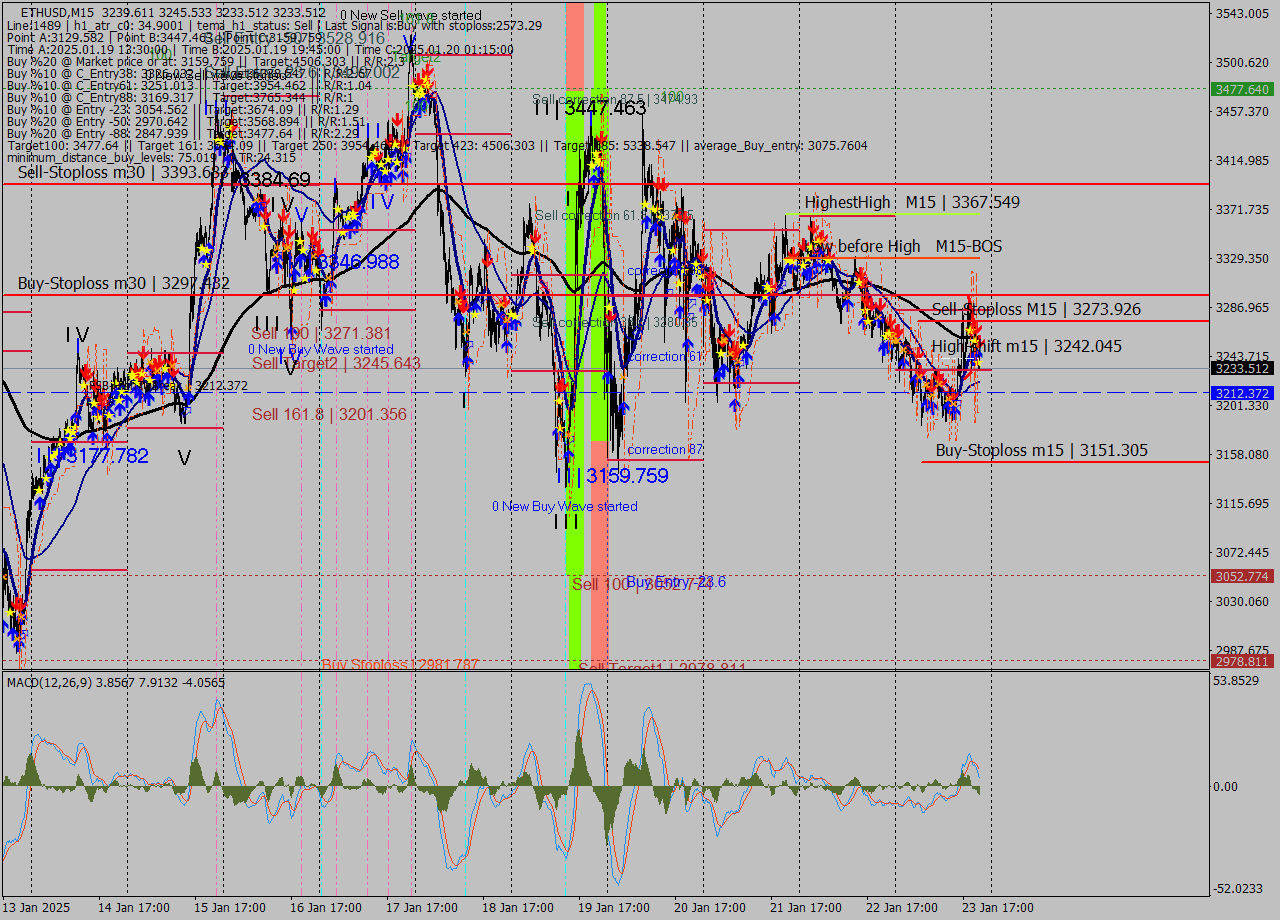
Task: Click the '19 Jan 17:00' time label
Action: point(614,908)
